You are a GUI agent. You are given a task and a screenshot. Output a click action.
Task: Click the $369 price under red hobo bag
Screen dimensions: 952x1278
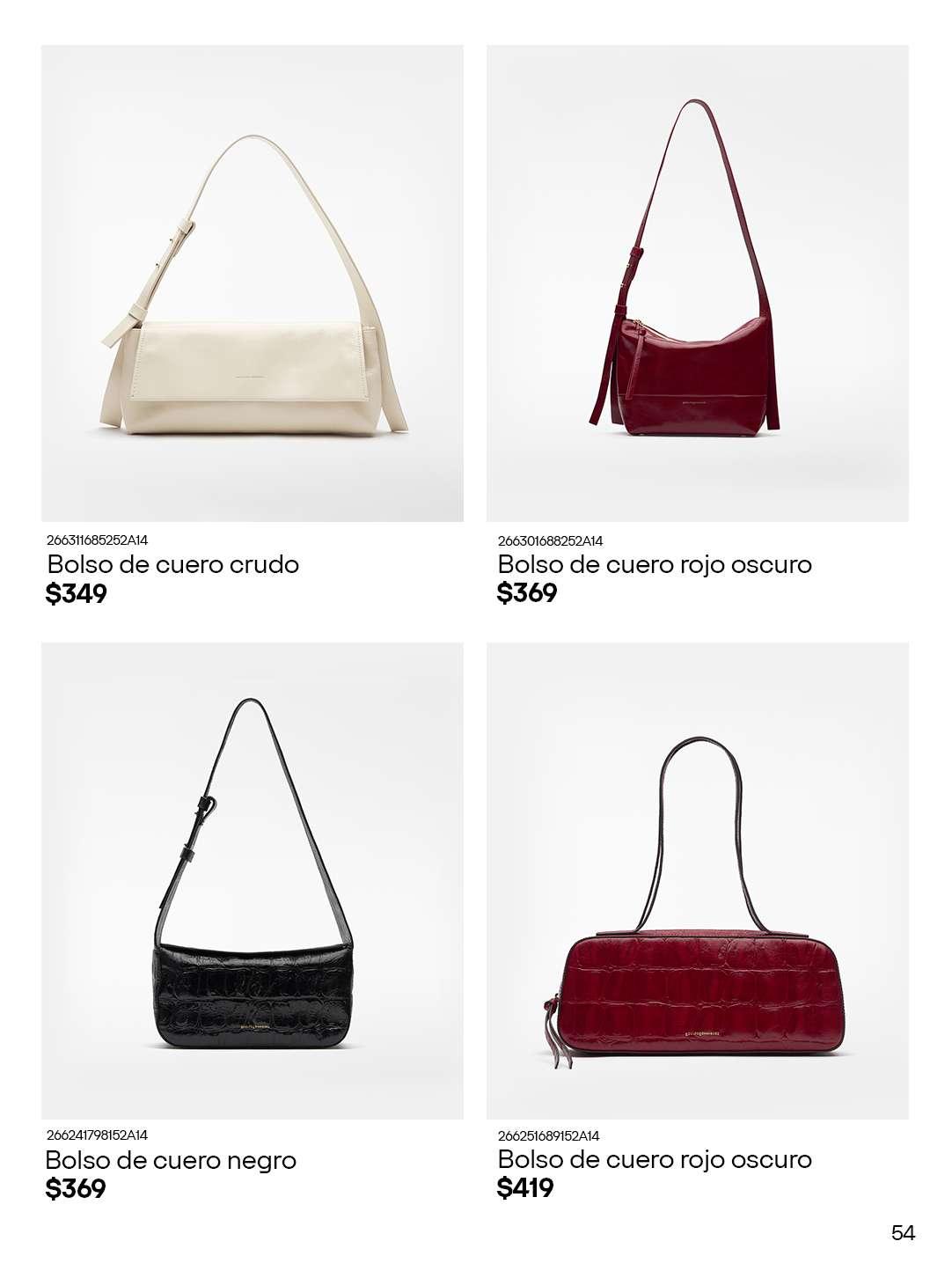527,593
